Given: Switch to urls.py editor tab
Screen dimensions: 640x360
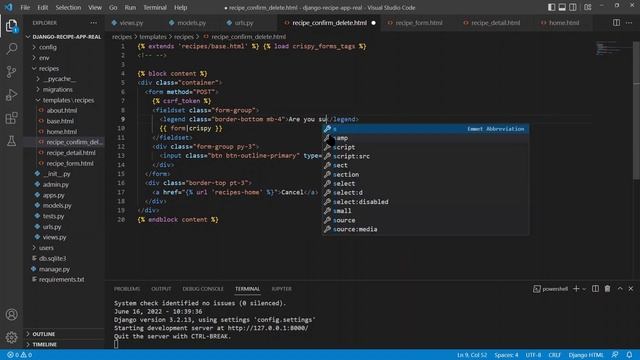Looking at the screenshot, I should (244, 23).
